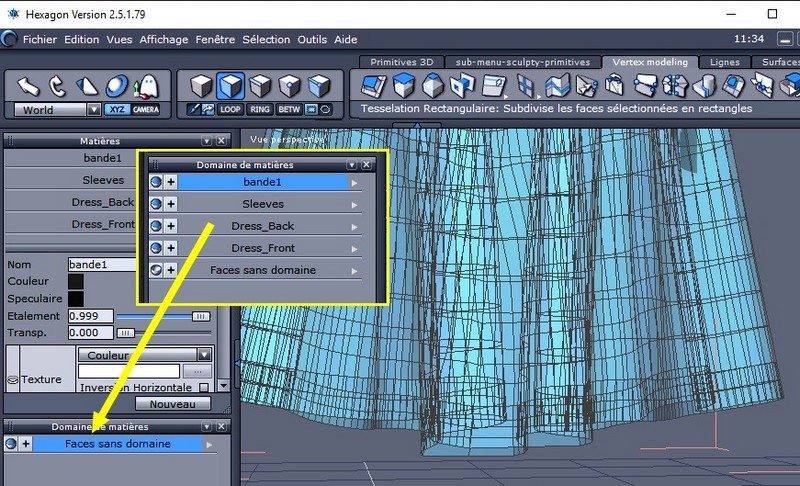The width and height of the screenshot is (800, 486).
Task: Toggle the sphere icon beside Dress_Front domain
Action: point(156,248)
